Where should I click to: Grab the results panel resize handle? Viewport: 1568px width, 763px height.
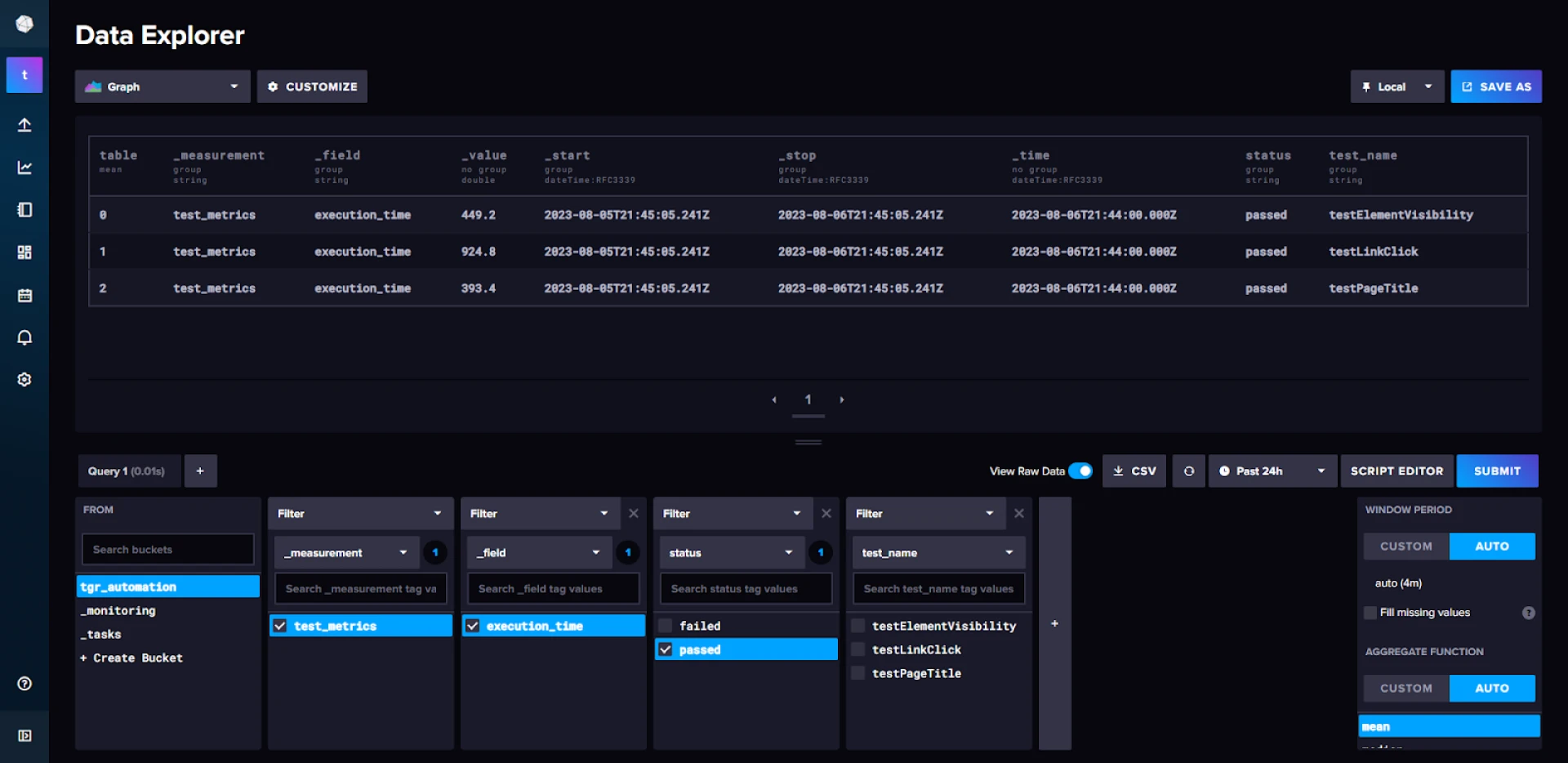808,442
